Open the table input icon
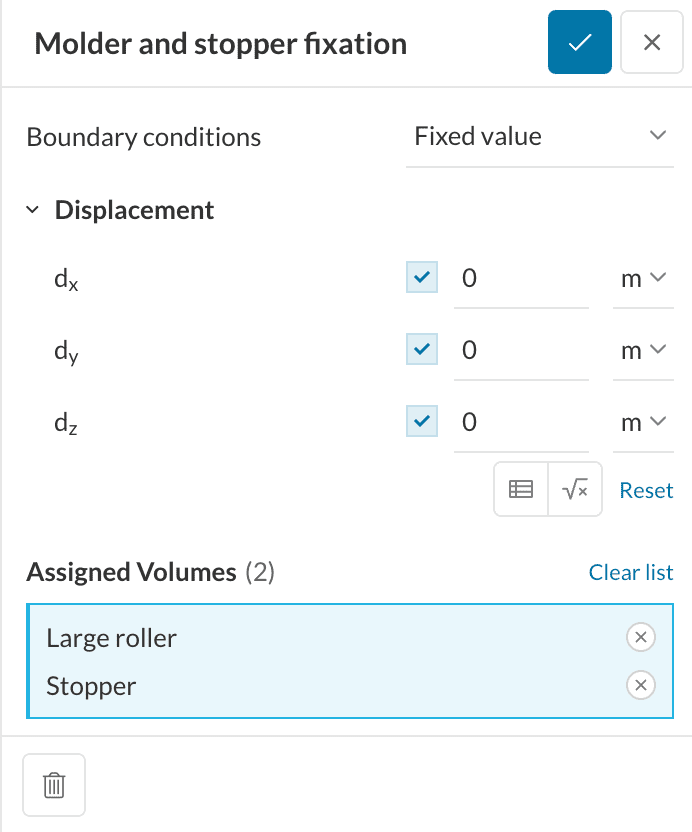The height and width of the screenshot is (832, 692). pos(521,489)
